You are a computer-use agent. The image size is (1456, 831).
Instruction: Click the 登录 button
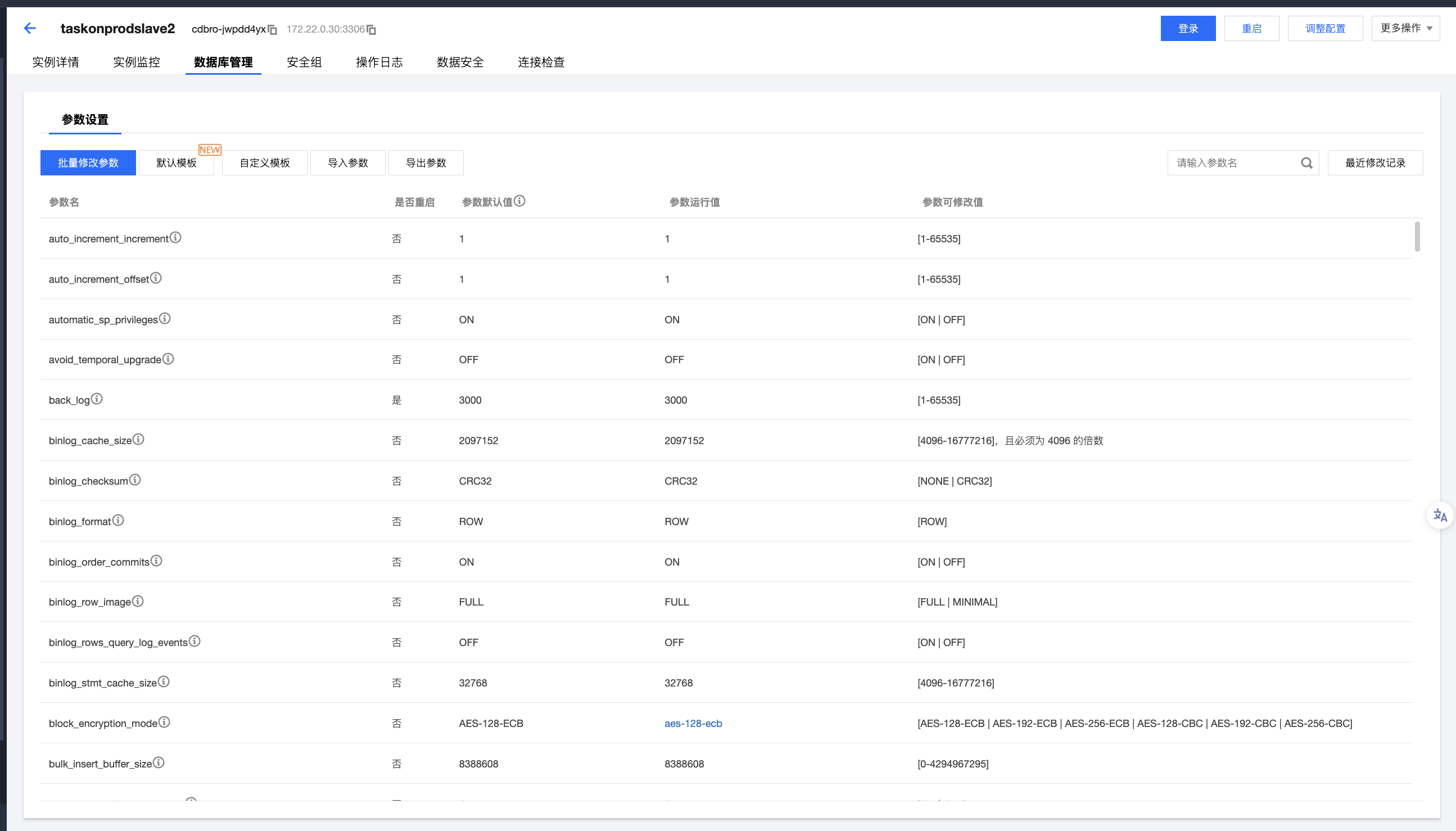click(x=1188, y=29)
